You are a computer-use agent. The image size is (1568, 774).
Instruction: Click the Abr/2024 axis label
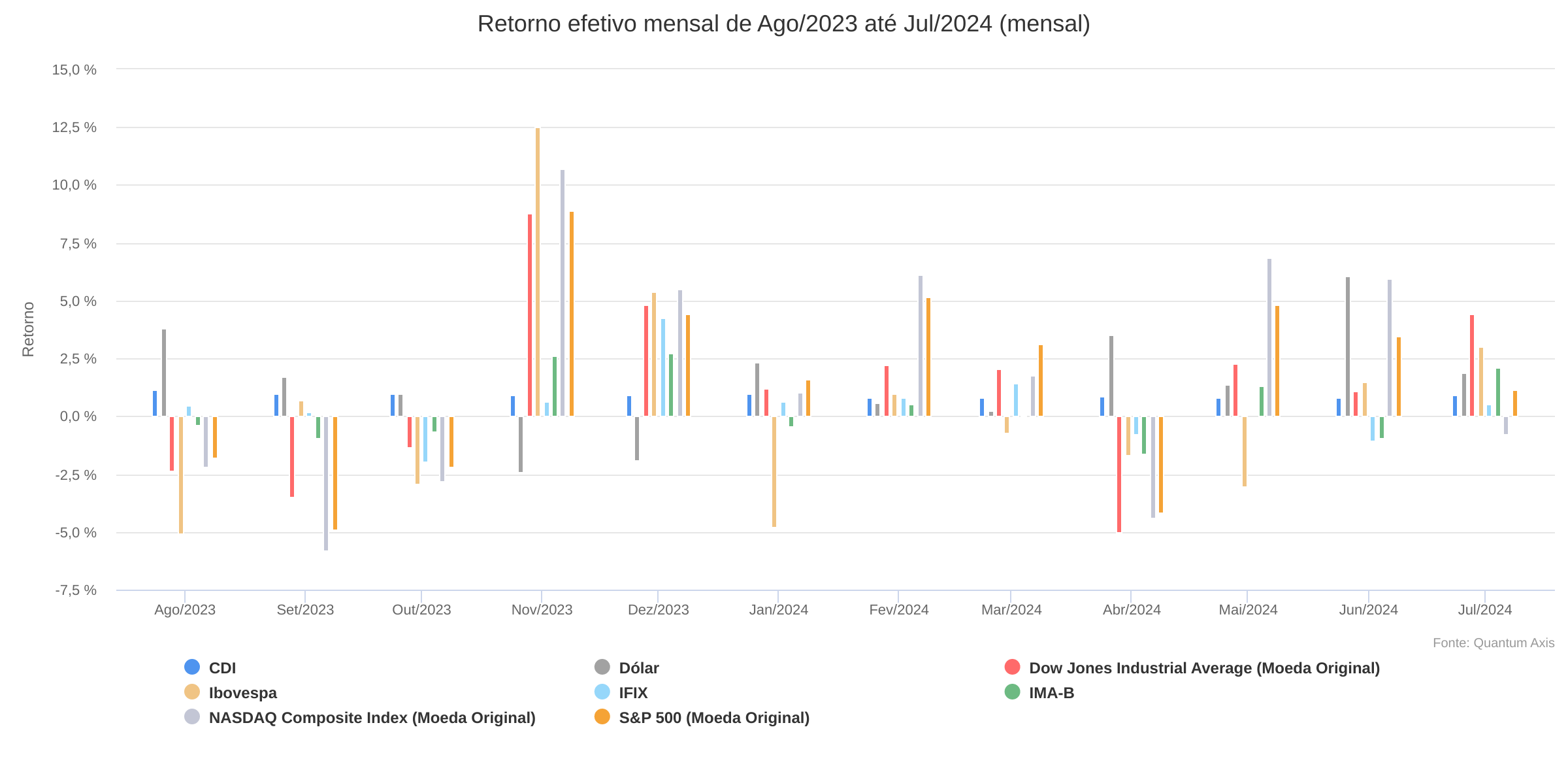tap(1132, 610)
